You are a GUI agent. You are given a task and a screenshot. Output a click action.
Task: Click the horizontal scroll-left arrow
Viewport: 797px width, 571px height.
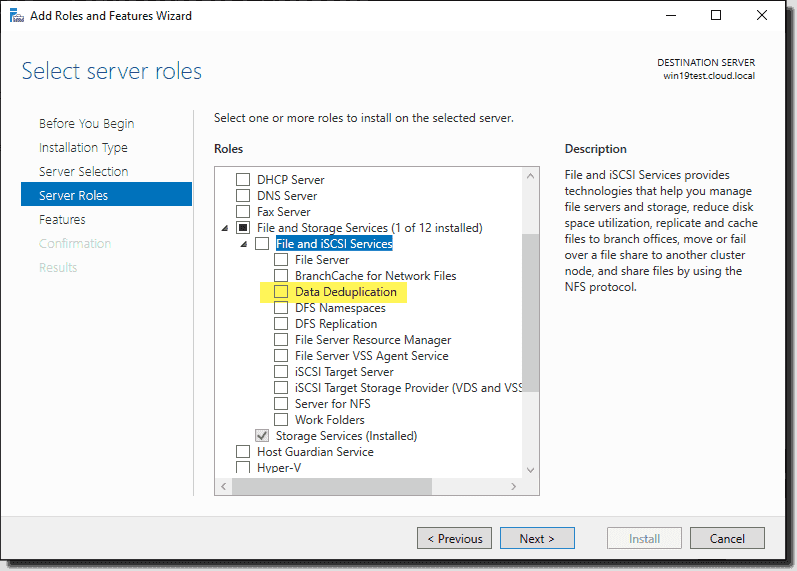[x=224, y=487]
